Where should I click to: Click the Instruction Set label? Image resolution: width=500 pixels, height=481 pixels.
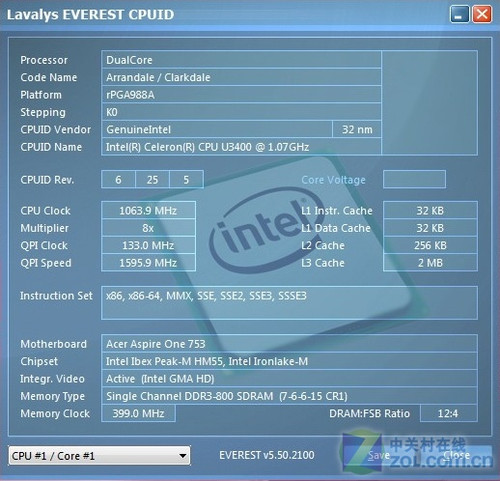tap(56, 296)
